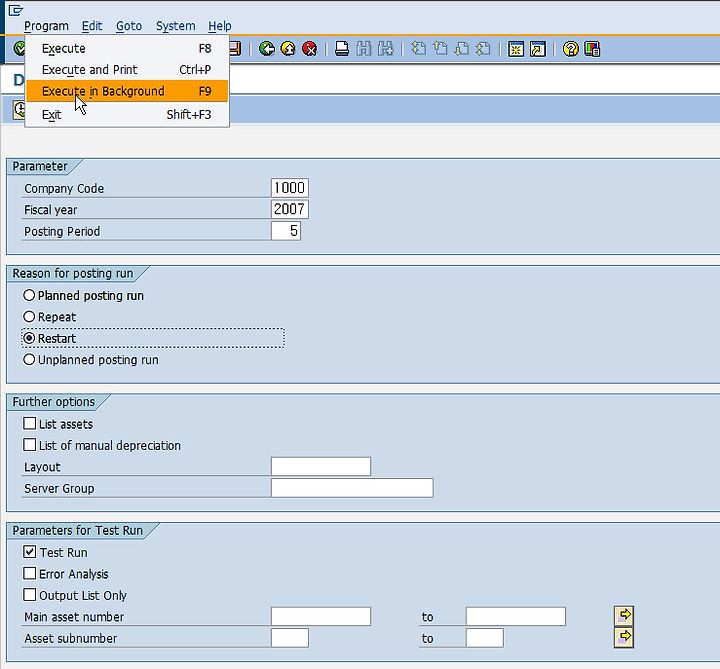This screenshot has width=720, height=669.
Task: Check the List assets checkbox
Action: (29, 423)
